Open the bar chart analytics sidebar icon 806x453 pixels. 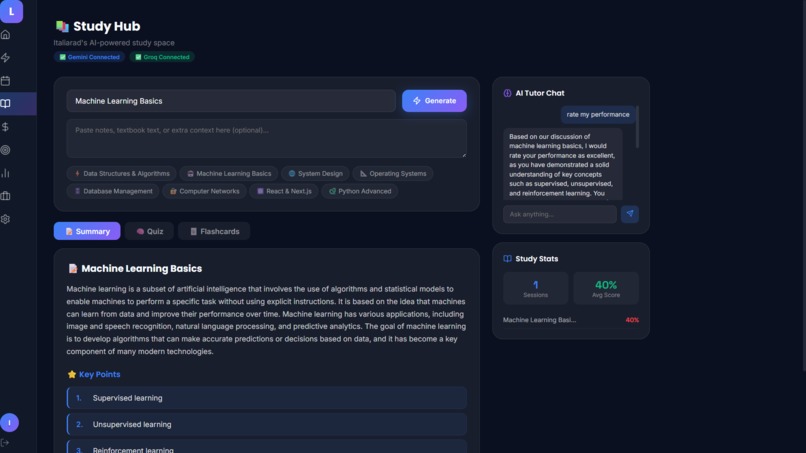pyautogui.click(x=6, y=173)
